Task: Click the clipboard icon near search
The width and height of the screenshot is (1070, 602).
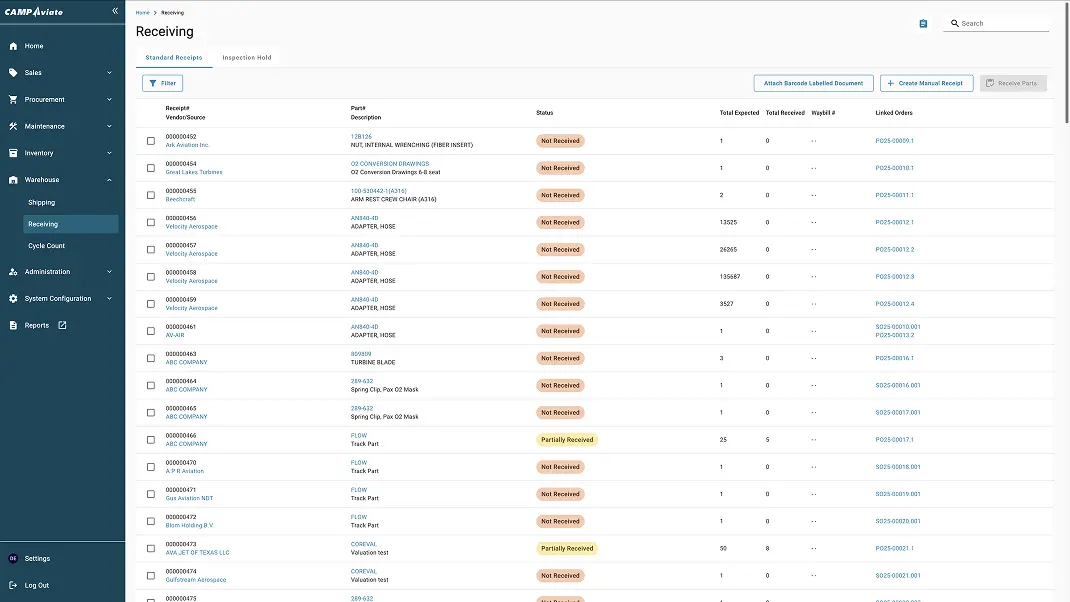Action: [923, 23]
